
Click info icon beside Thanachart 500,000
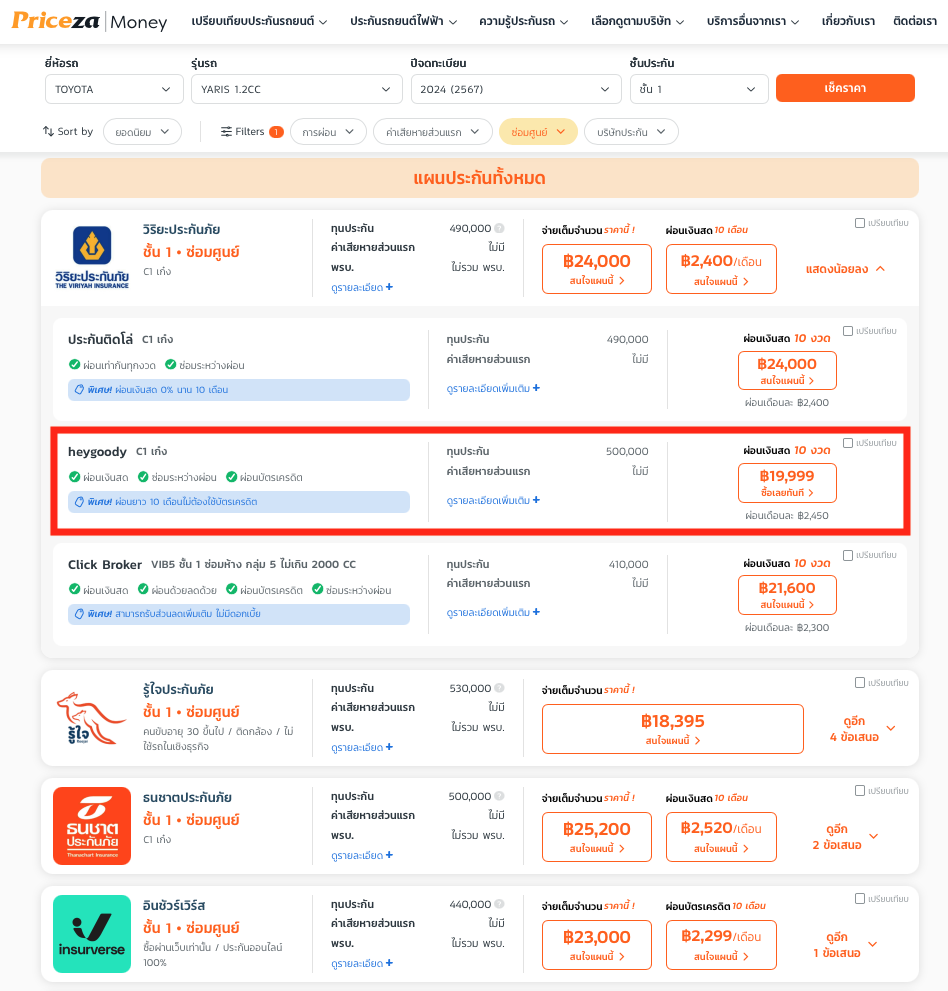pyautogui.click(x=499, y=796)
